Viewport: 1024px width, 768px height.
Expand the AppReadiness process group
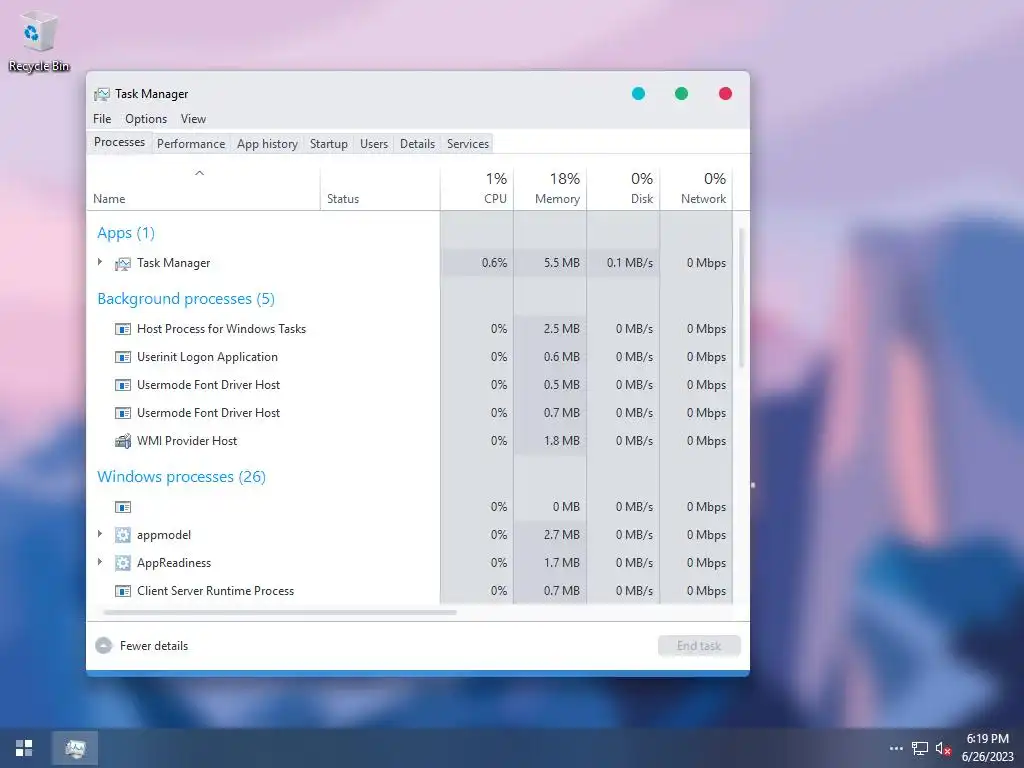100,562
